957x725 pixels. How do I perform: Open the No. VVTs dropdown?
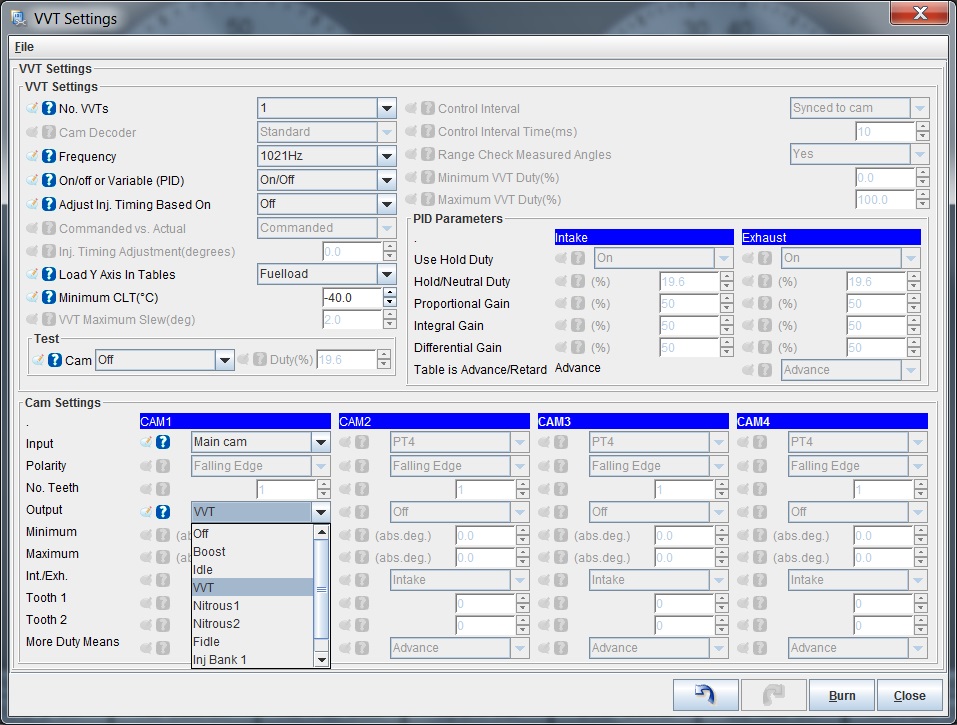[327, 108]
